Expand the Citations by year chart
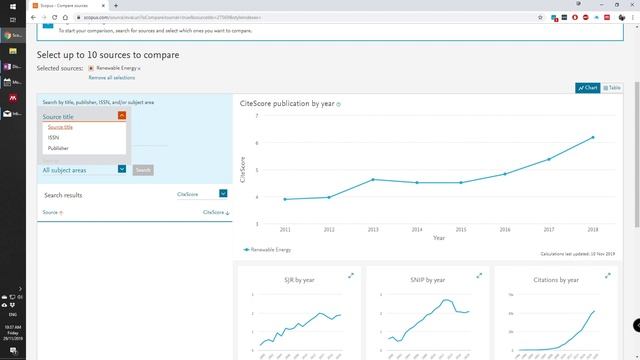This screenshot has width=640, height=360. coord(608,276)
